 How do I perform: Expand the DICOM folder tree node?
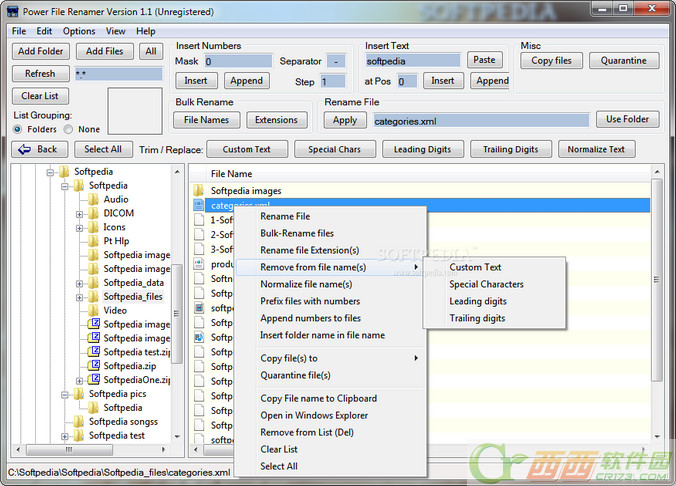(x=80, y=213)
